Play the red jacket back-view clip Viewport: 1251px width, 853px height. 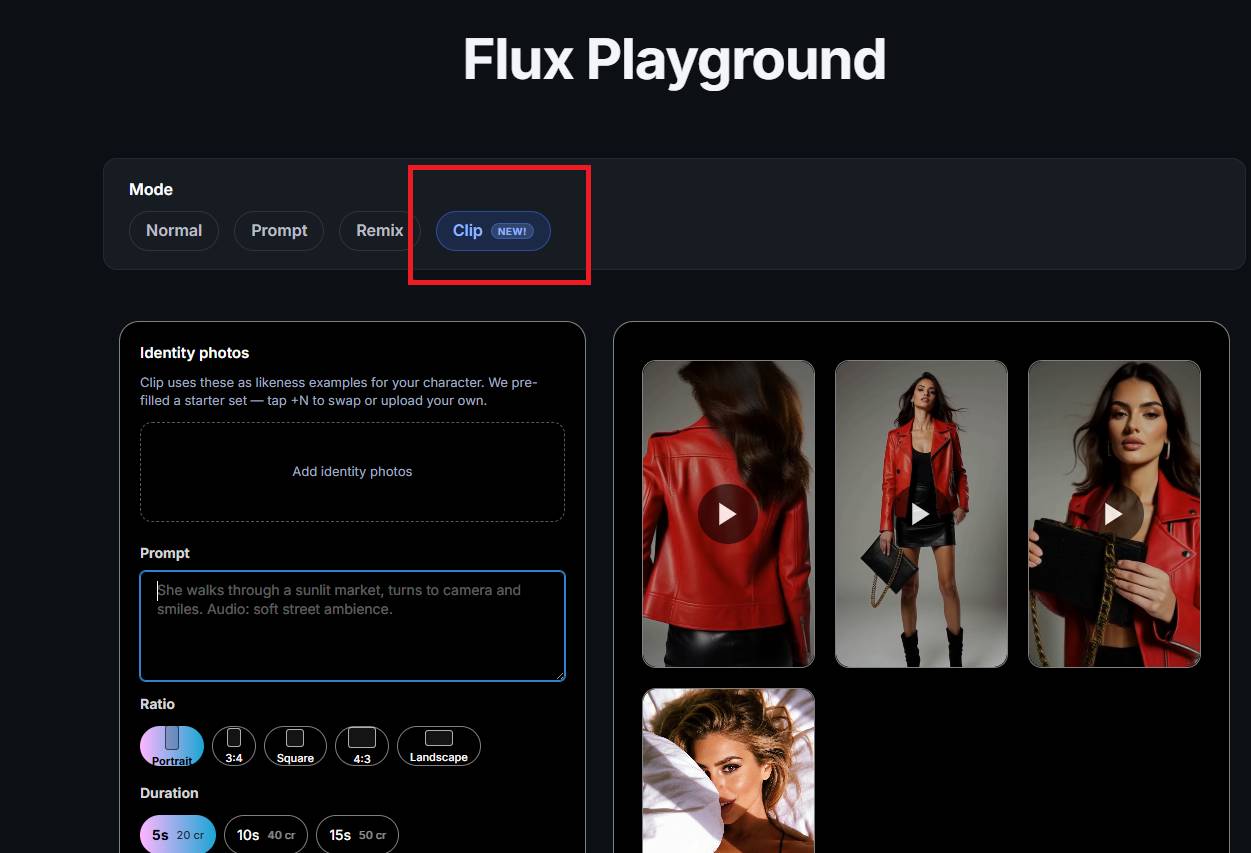728,514
